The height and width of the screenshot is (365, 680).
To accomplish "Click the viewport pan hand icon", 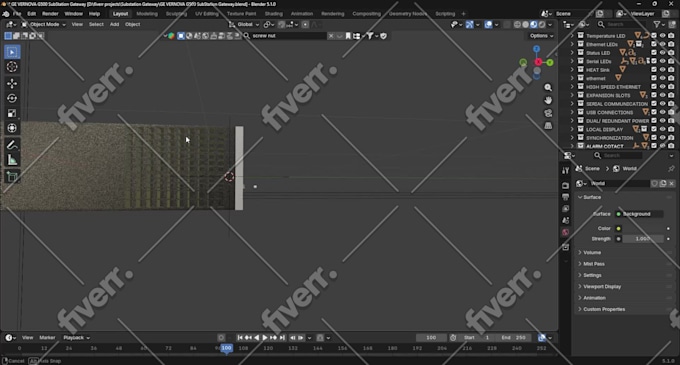I will 548,100.
